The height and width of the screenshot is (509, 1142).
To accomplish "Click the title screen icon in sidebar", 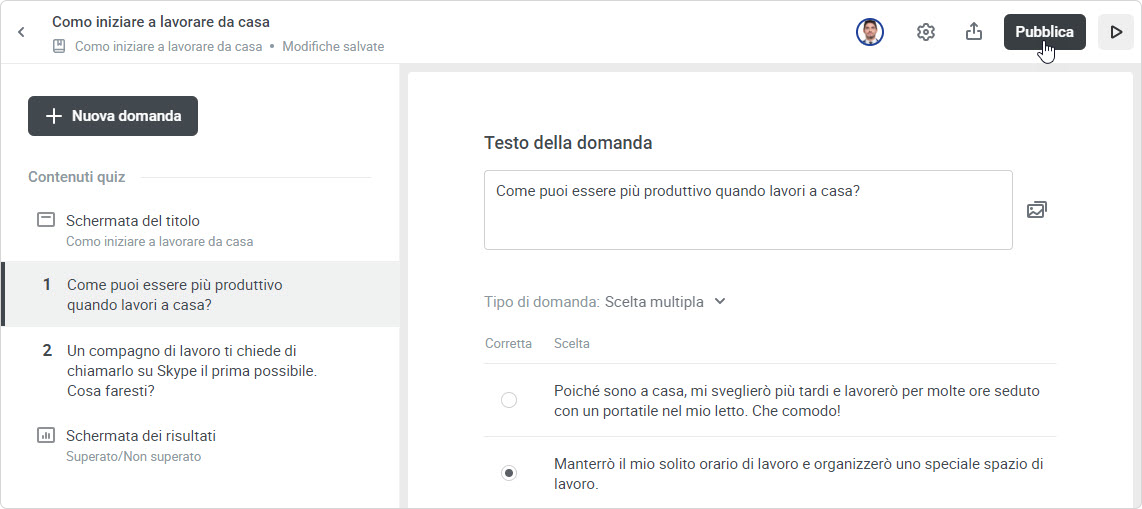I will pyautogui.click(x=45, y=220).
